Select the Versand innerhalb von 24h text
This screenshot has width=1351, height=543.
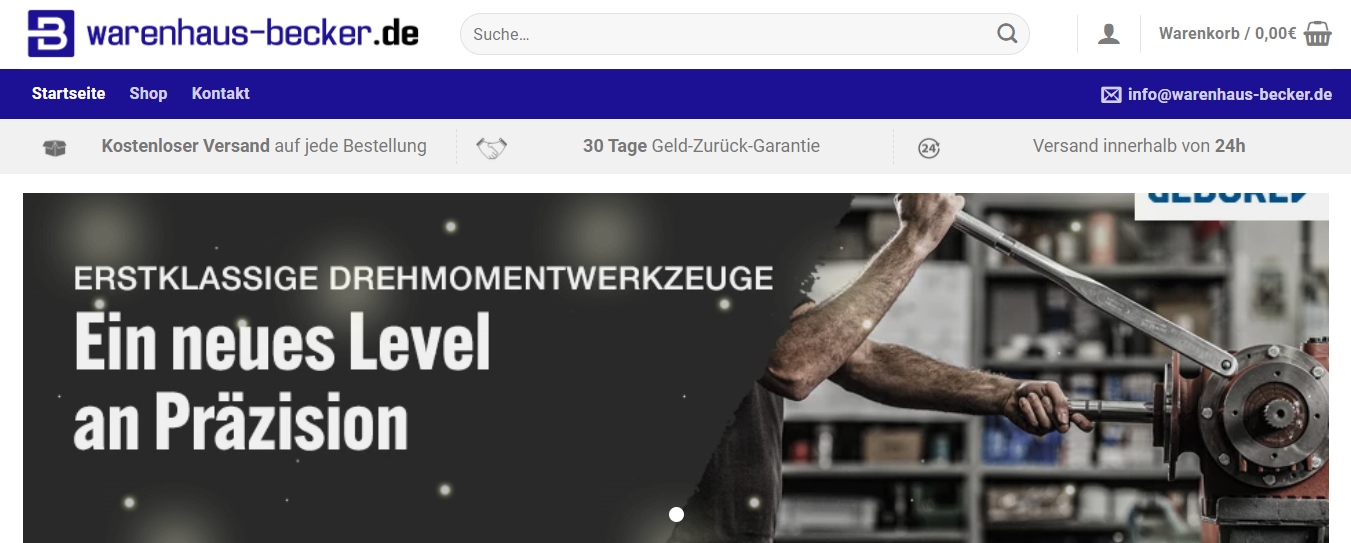pos(1139,146)
